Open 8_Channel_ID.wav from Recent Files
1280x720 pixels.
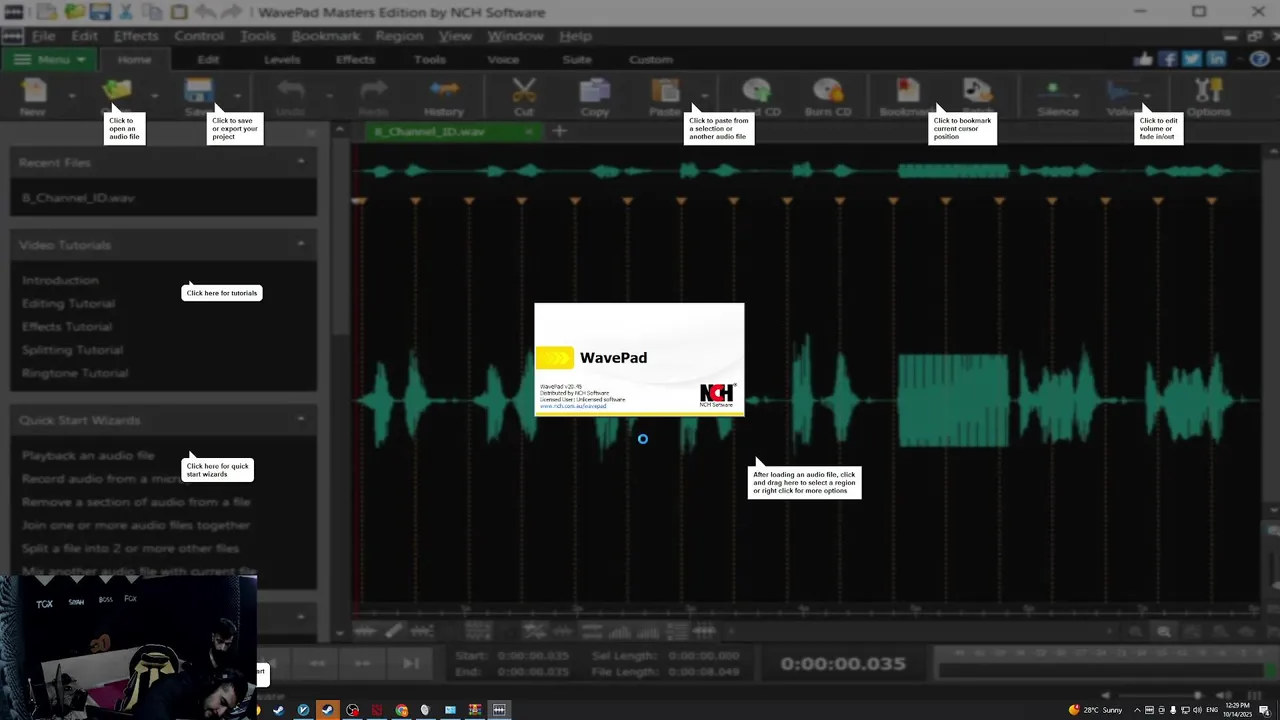pyautogui.click(x=78, y=198)
